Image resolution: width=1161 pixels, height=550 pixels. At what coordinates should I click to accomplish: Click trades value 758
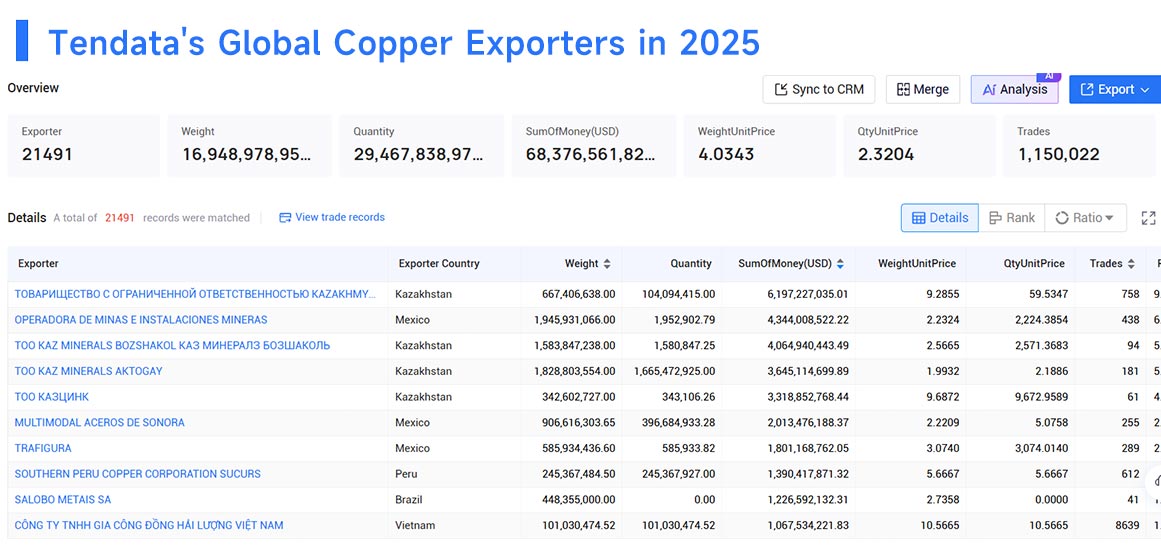coord(1131,294)
